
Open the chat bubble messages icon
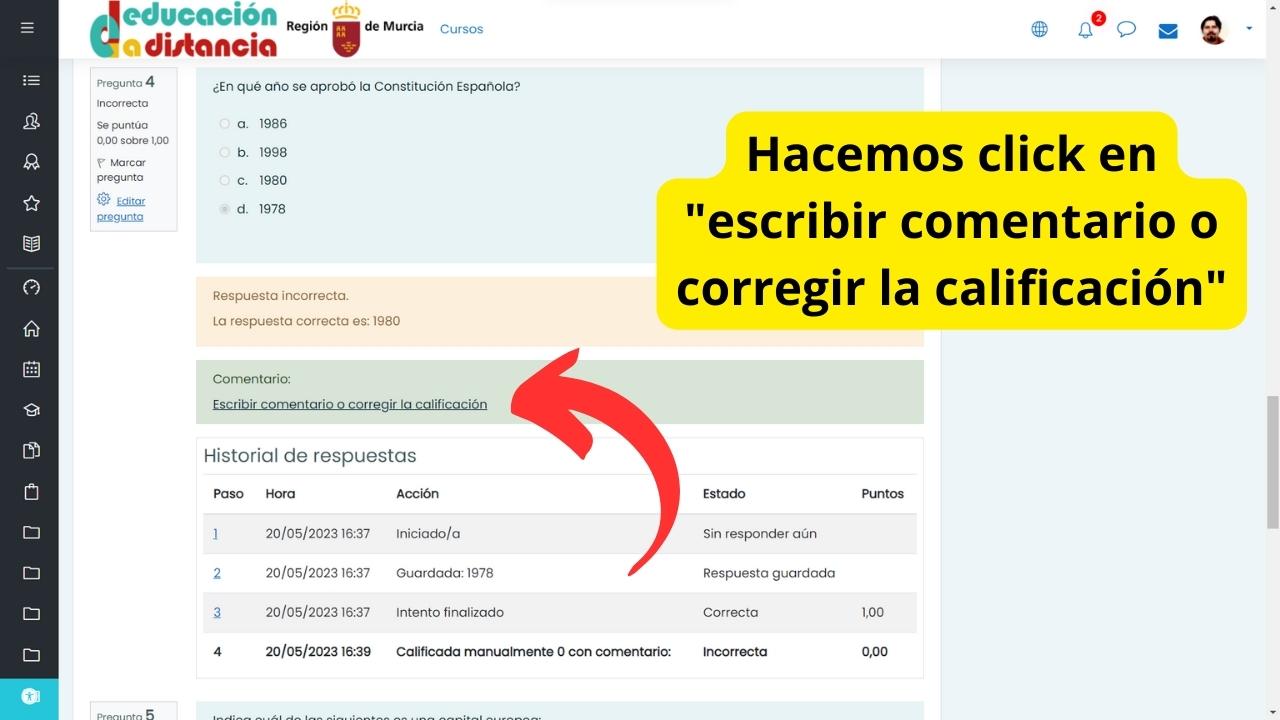[x=1126, y=29]
